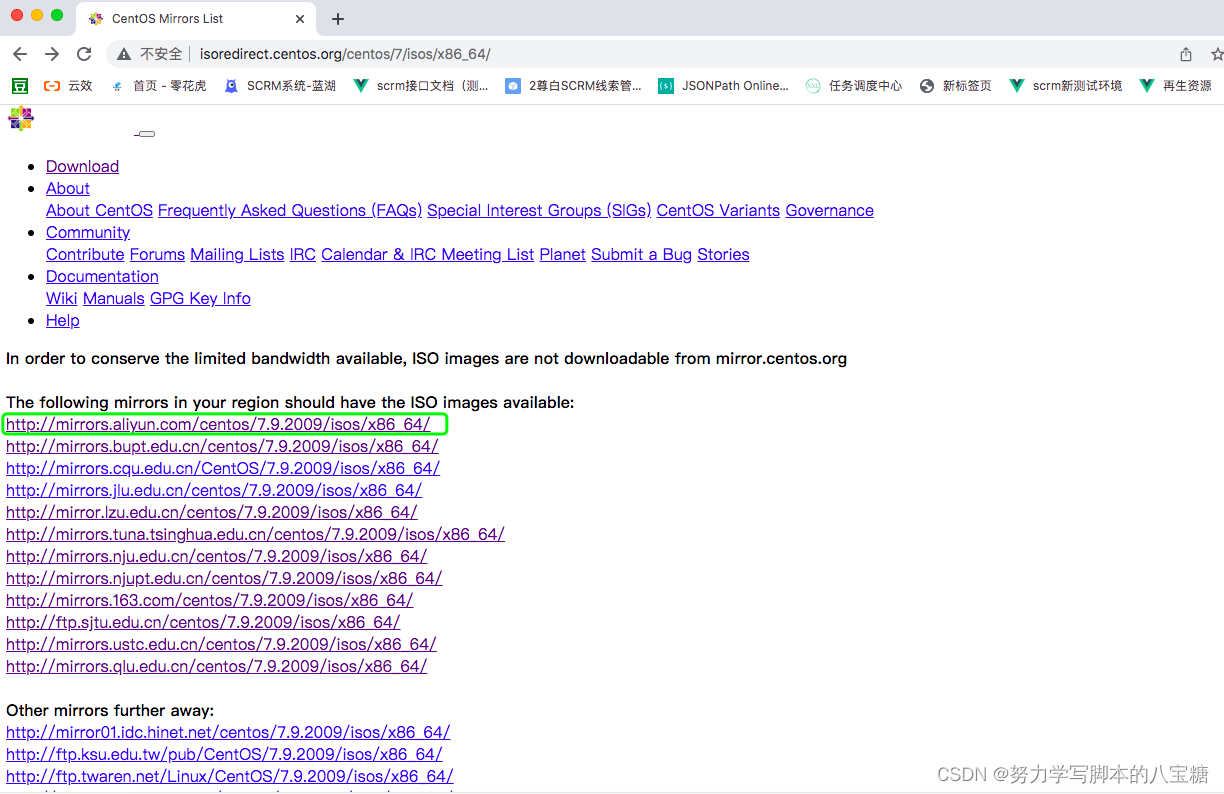1224x794 pixels.
Task: Open the Help link
Action: point(62,321)
